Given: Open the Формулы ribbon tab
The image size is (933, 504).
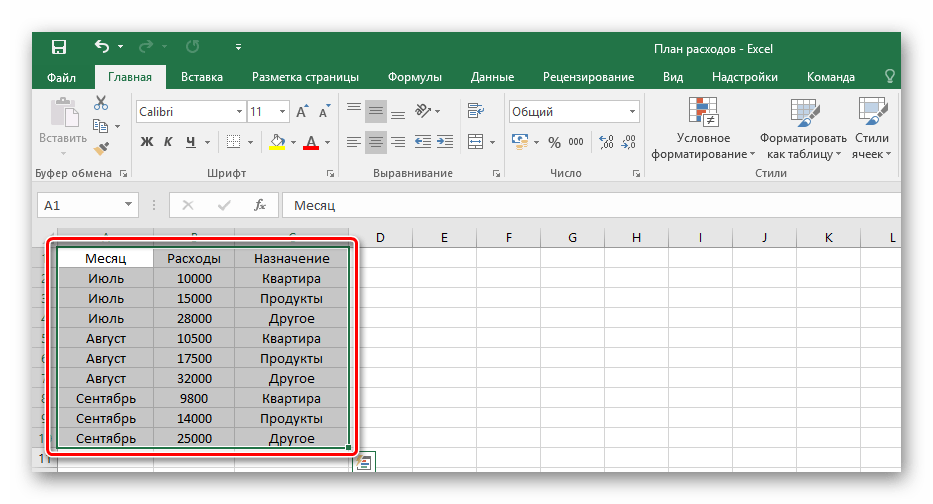Looking at the screenshot, I should pyautogui.click(x=416, y=77).
